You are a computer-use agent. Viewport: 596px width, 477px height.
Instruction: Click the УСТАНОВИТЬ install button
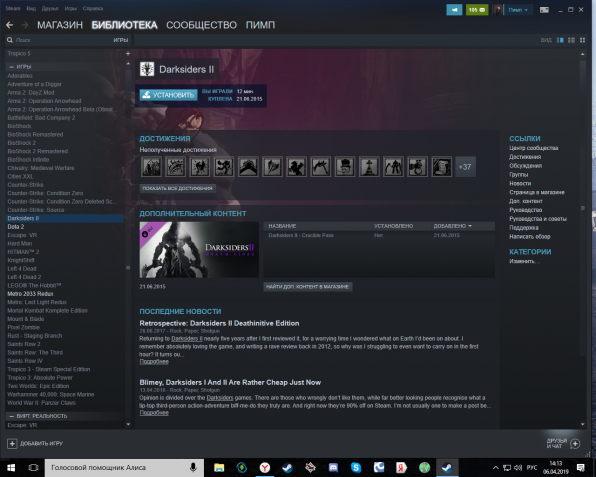click(x=168, y=95)
